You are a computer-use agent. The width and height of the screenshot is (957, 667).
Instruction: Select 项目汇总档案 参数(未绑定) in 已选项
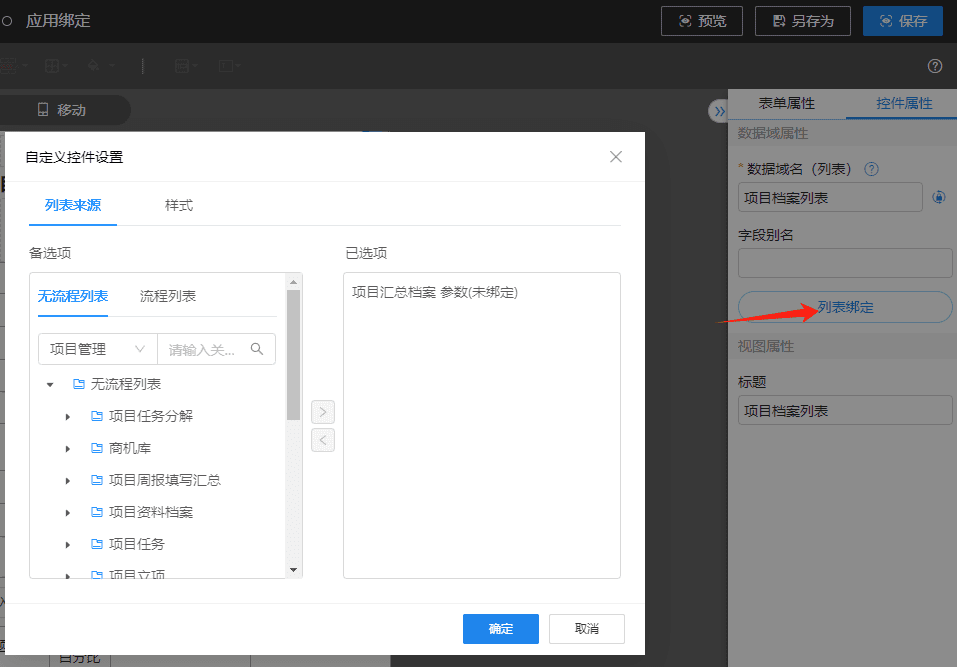point(435,292)
